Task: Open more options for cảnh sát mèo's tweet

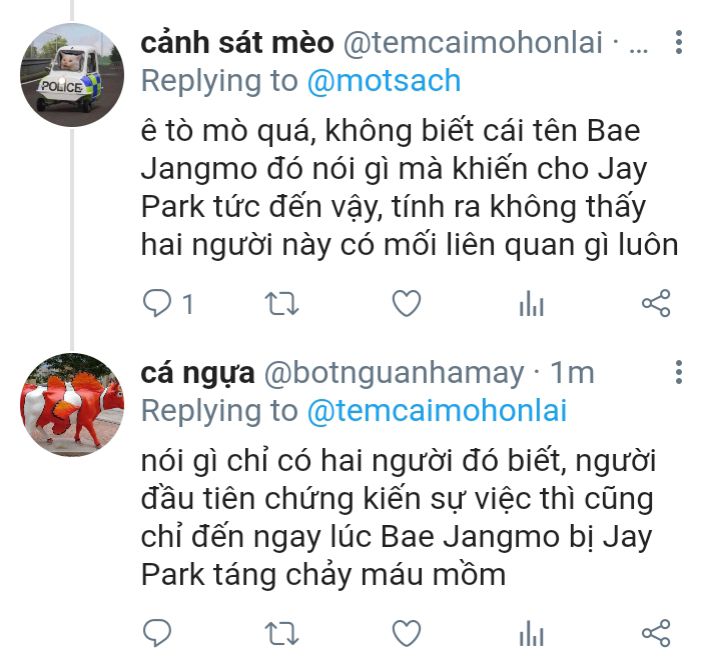Action: pyautogui.click(x=679, y=43)
